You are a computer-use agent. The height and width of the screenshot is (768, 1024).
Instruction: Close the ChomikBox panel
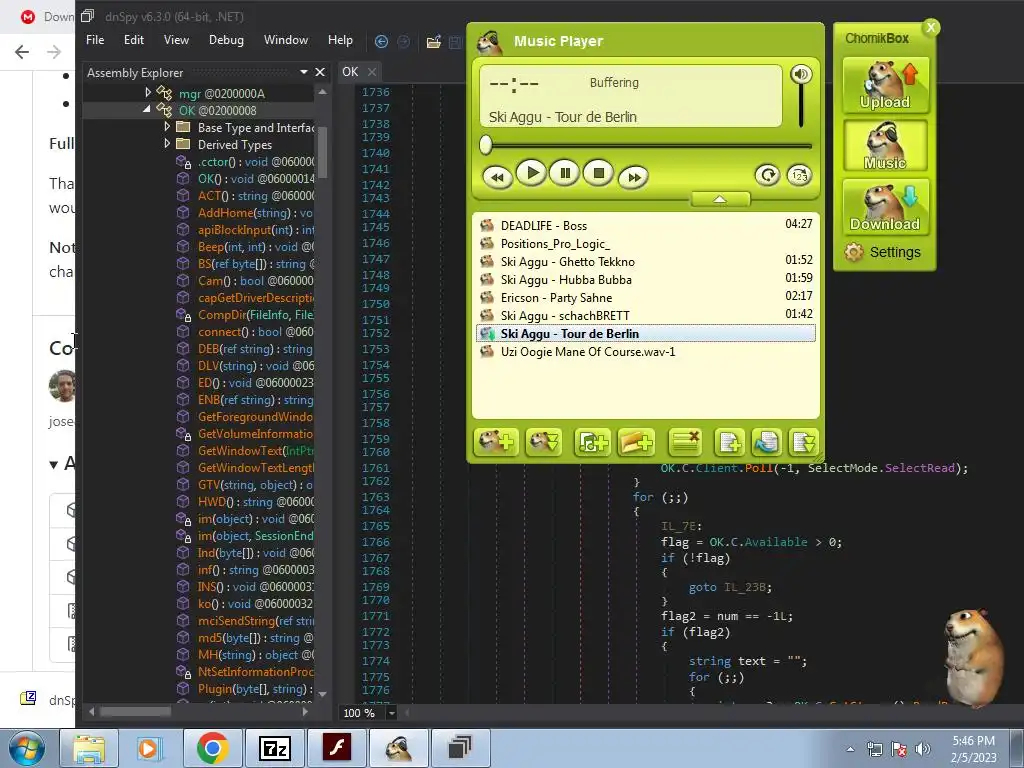tap(931, 27)
